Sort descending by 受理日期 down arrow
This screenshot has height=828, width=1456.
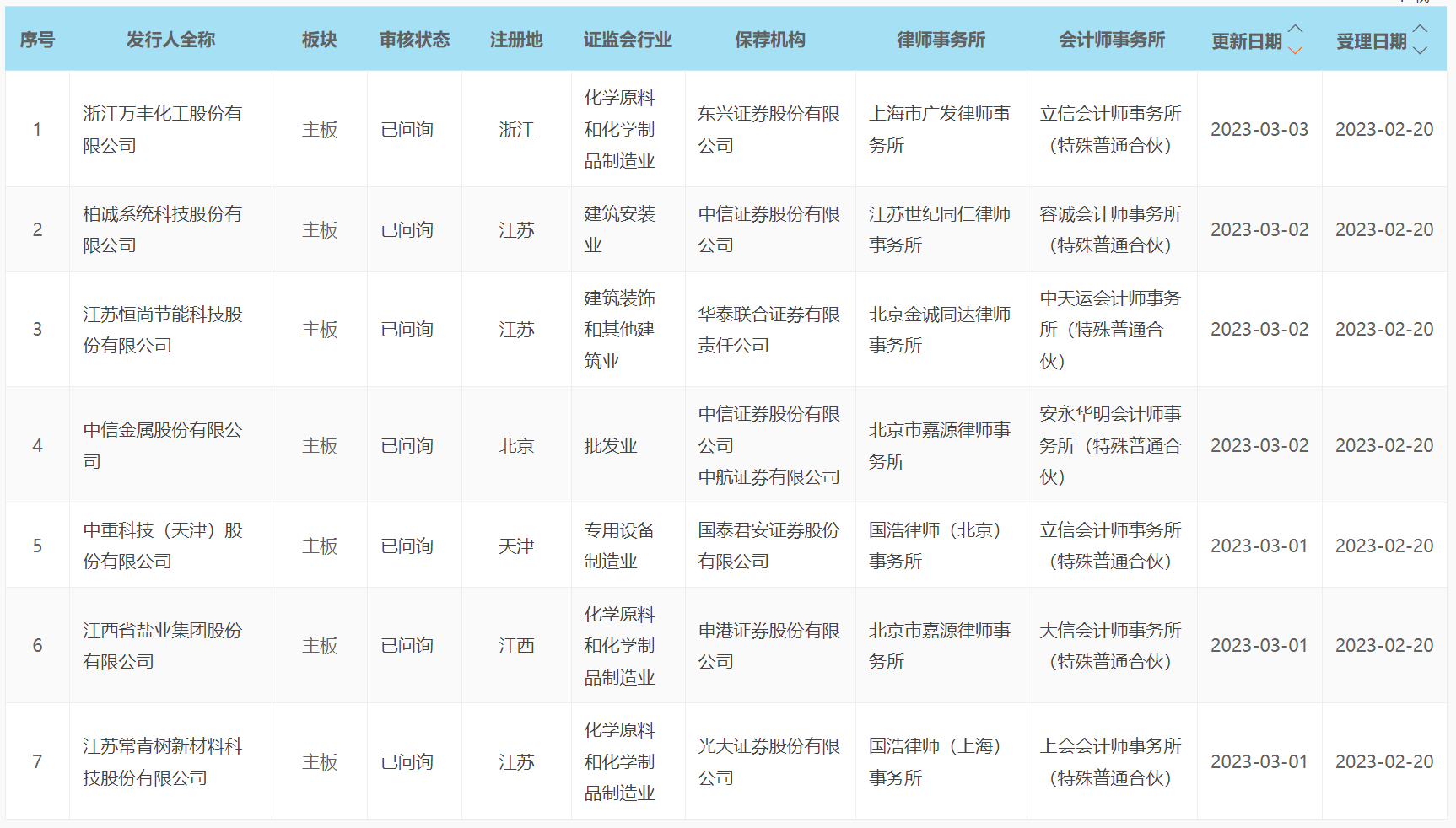[1421, 51]
